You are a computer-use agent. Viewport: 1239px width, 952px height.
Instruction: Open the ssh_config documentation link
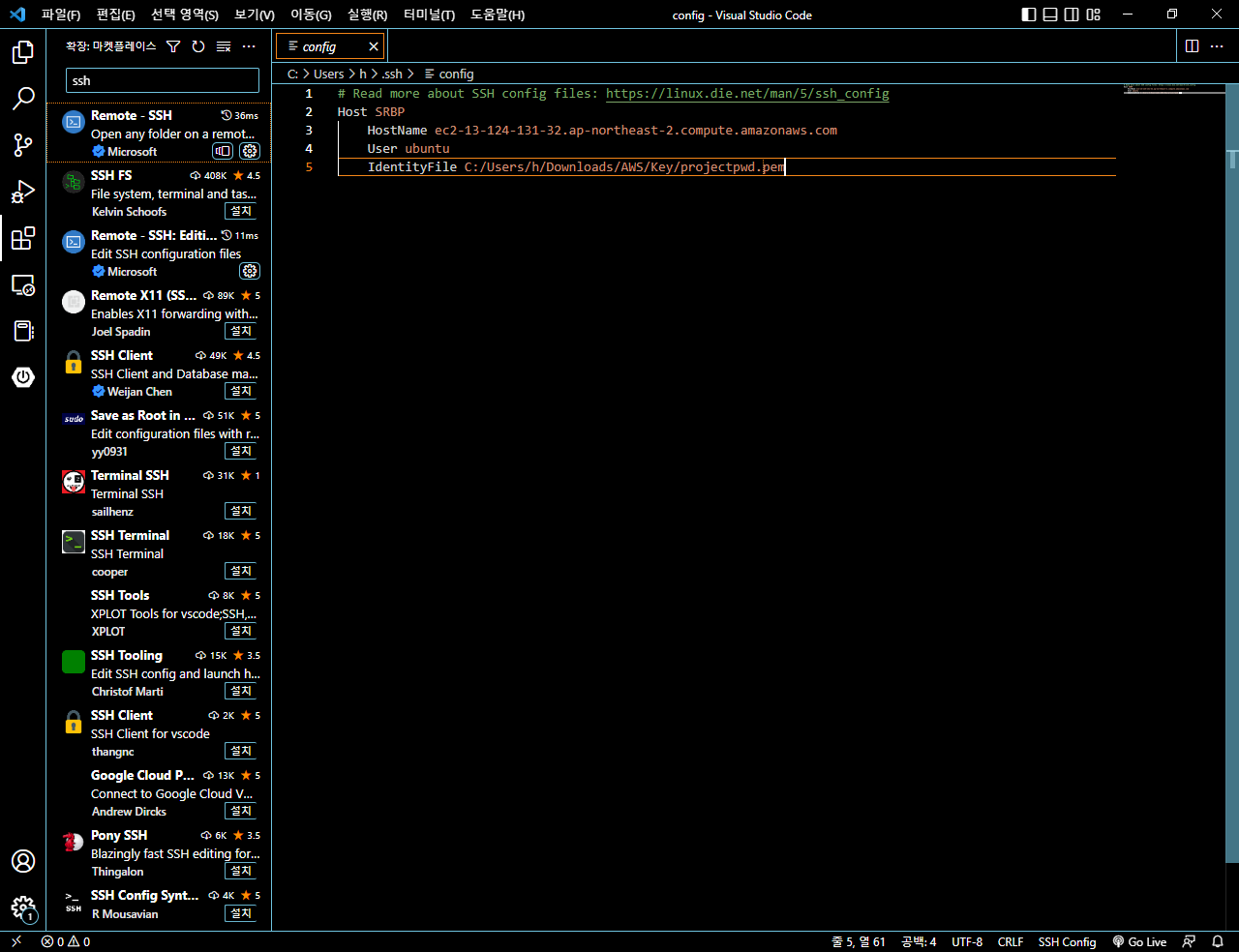(x=747, y=94)
